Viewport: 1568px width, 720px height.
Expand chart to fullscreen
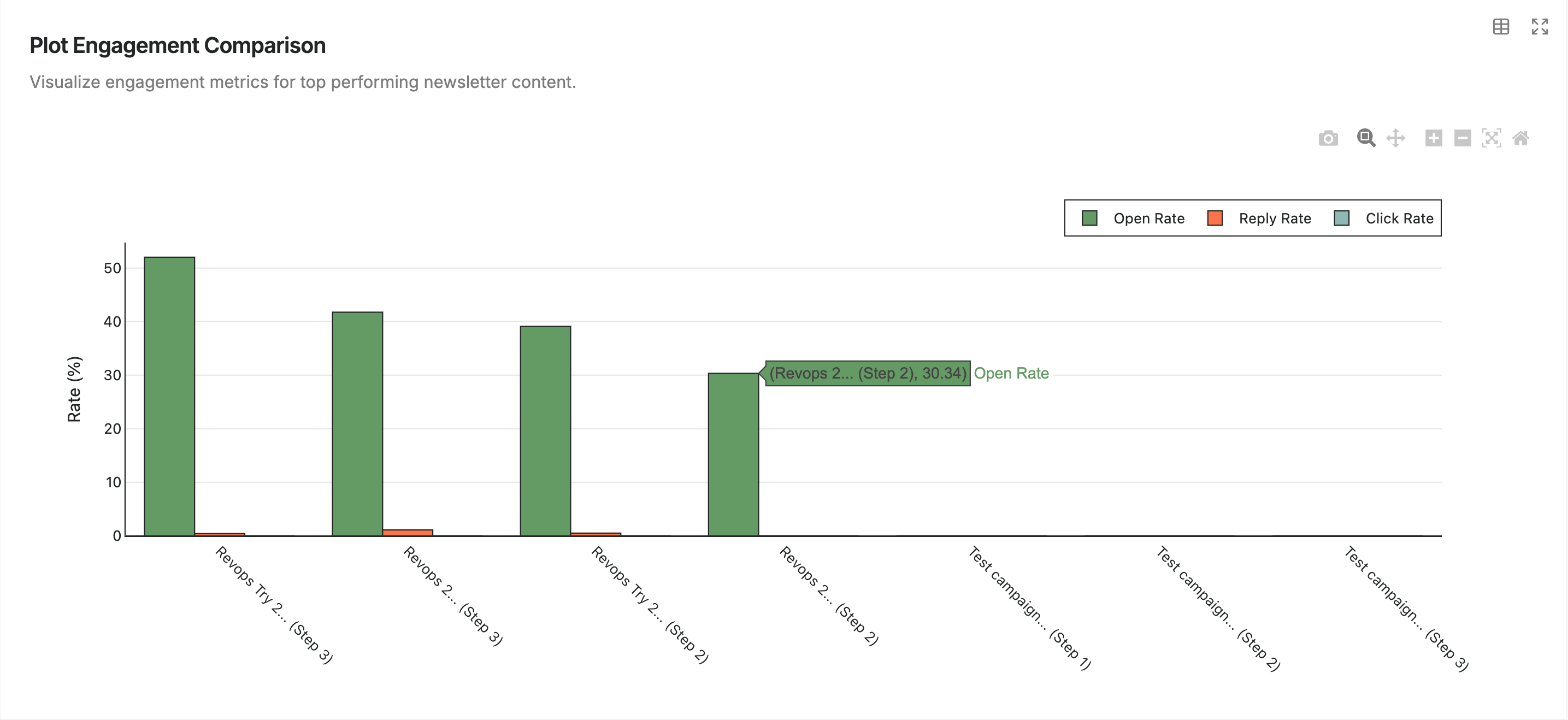(x=1540, y=27)
